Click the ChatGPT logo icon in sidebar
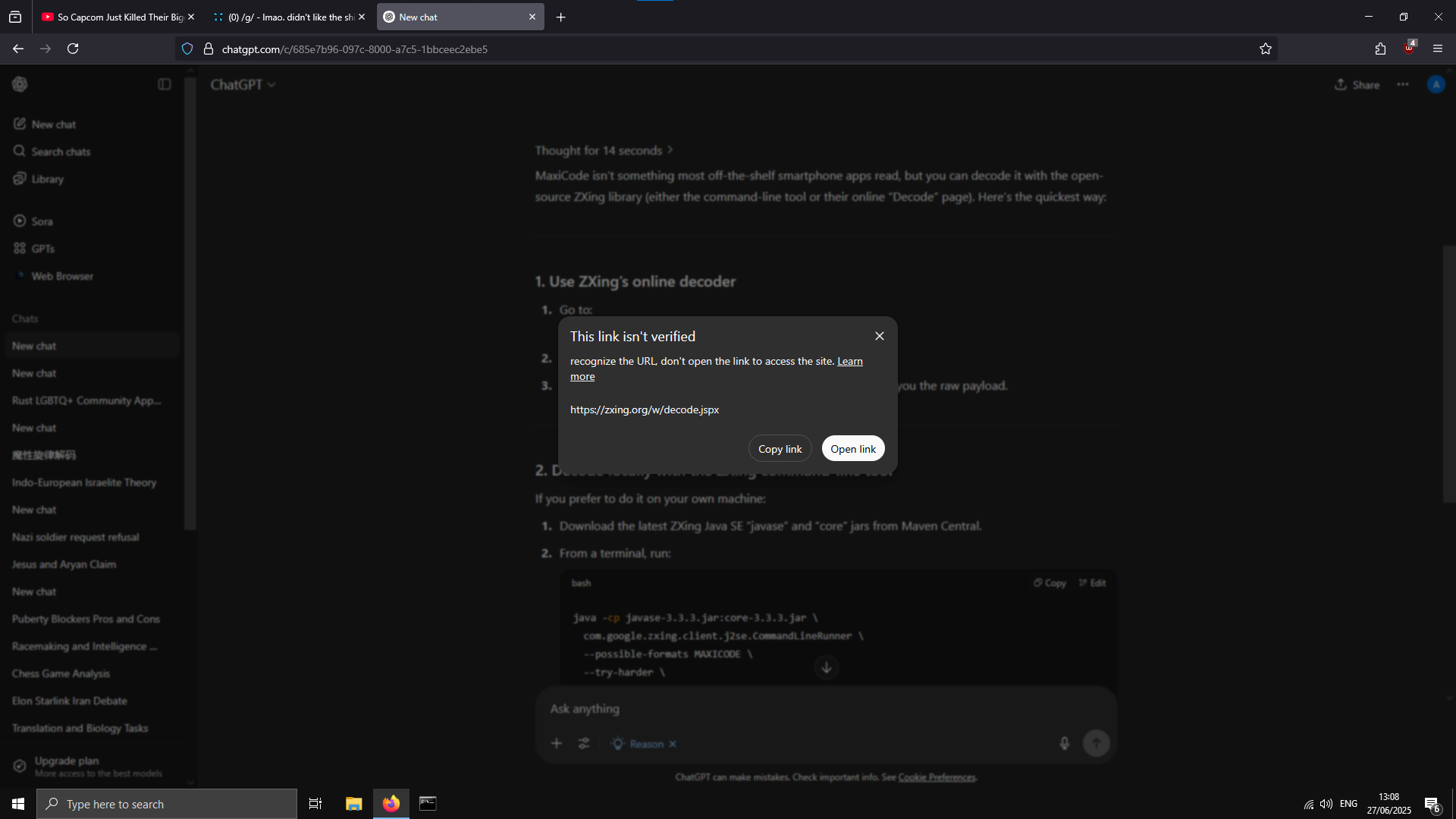The image size is (1456, 819). pos(20,84)
